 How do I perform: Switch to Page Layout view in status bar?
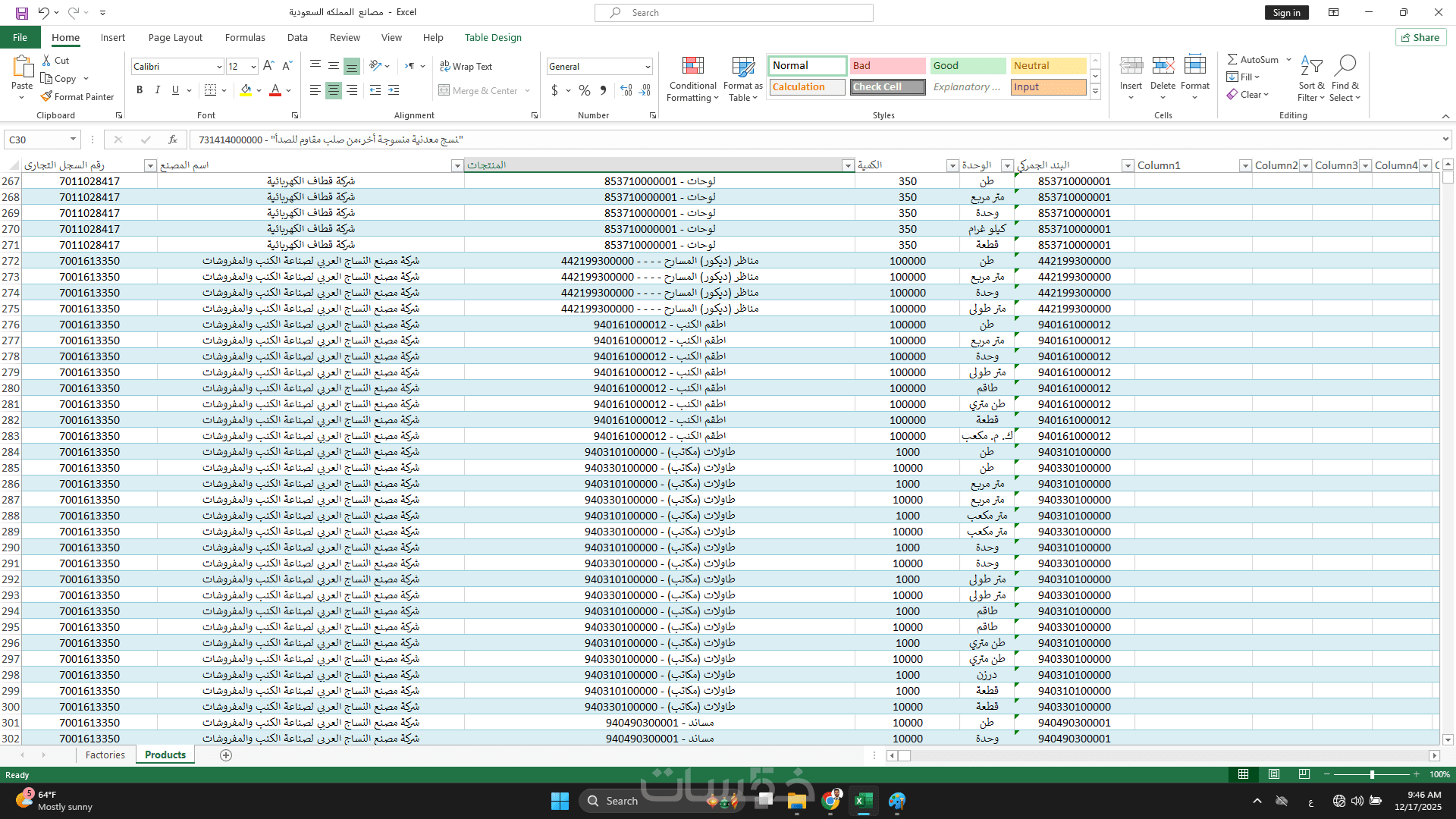tap(1274, 774)
